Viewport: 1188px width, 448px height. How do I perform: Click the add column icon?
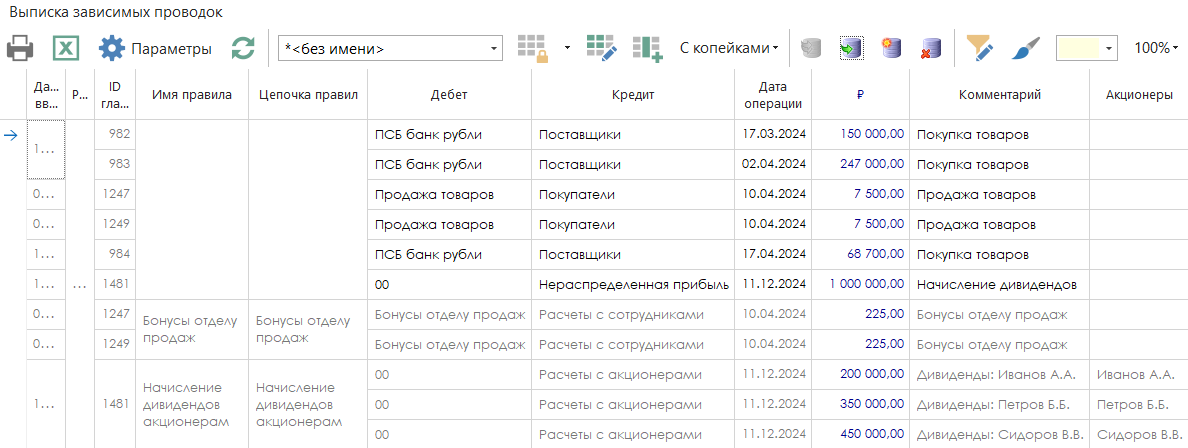point(647,48)
